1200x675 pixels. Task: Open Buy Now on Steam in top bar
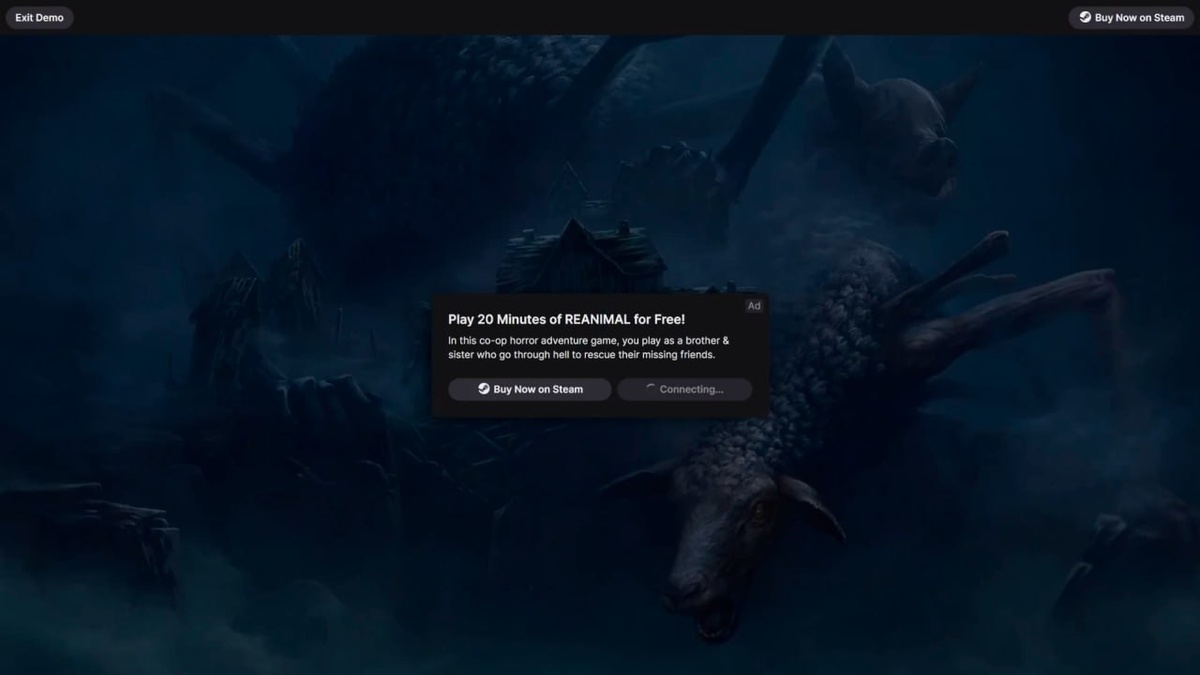(x=1131, y=17)
